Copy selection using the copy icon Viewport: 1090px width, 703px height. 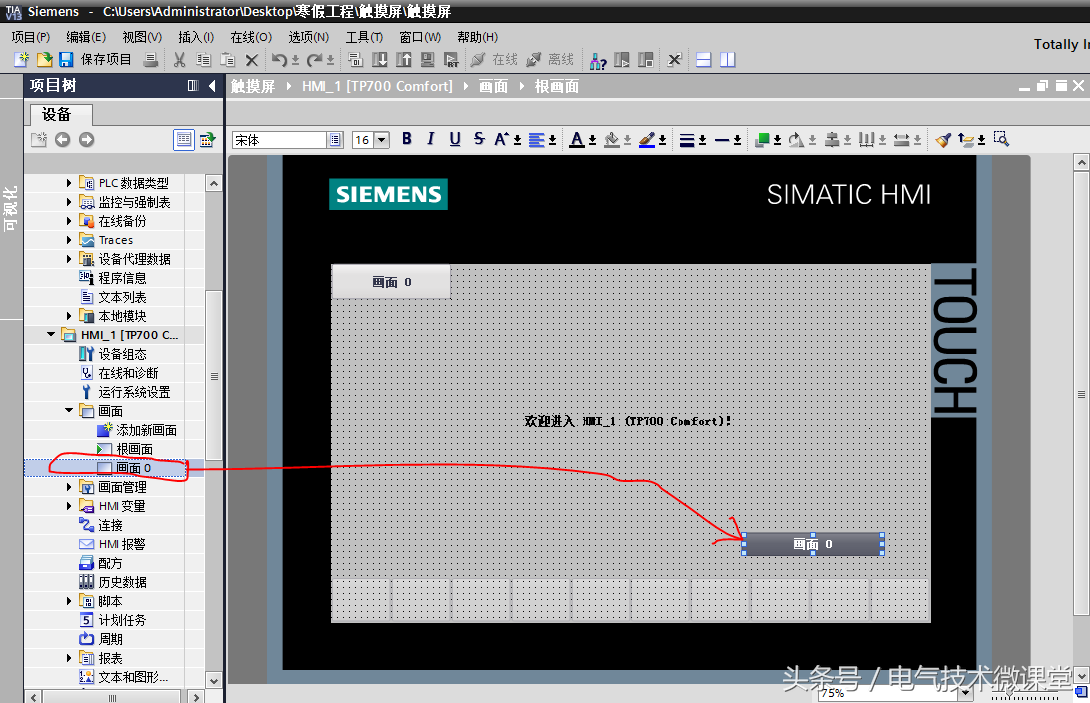click(203, 60)
